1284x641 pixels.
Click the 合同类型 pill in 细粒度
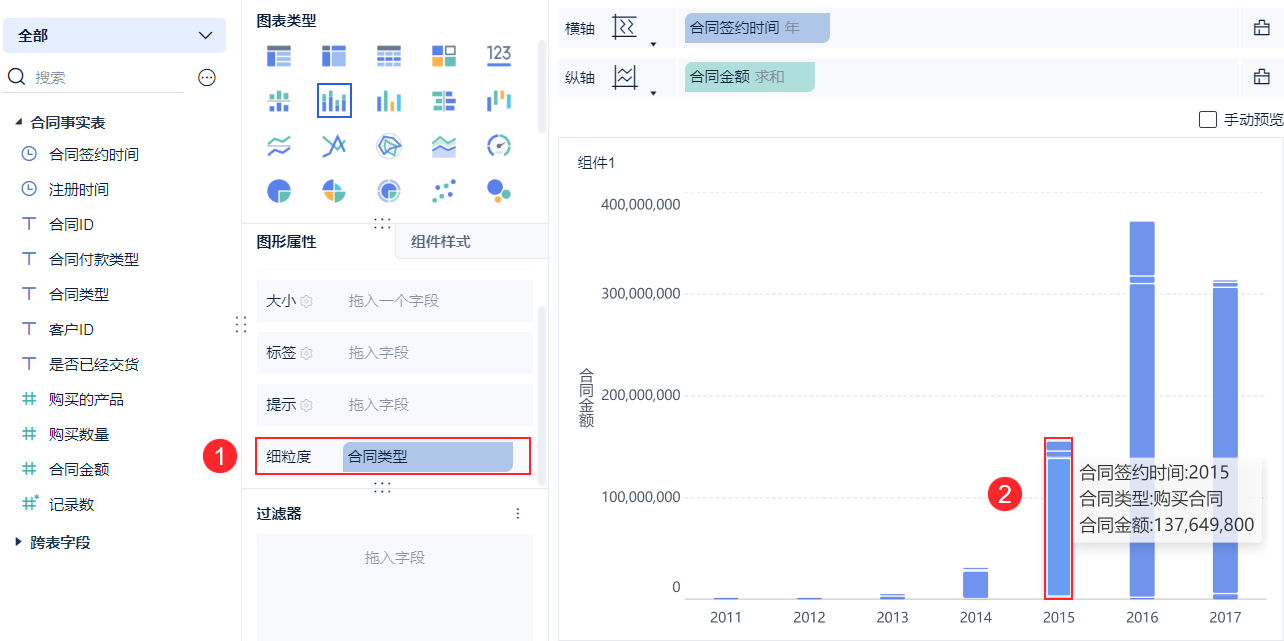click(428, 457)
